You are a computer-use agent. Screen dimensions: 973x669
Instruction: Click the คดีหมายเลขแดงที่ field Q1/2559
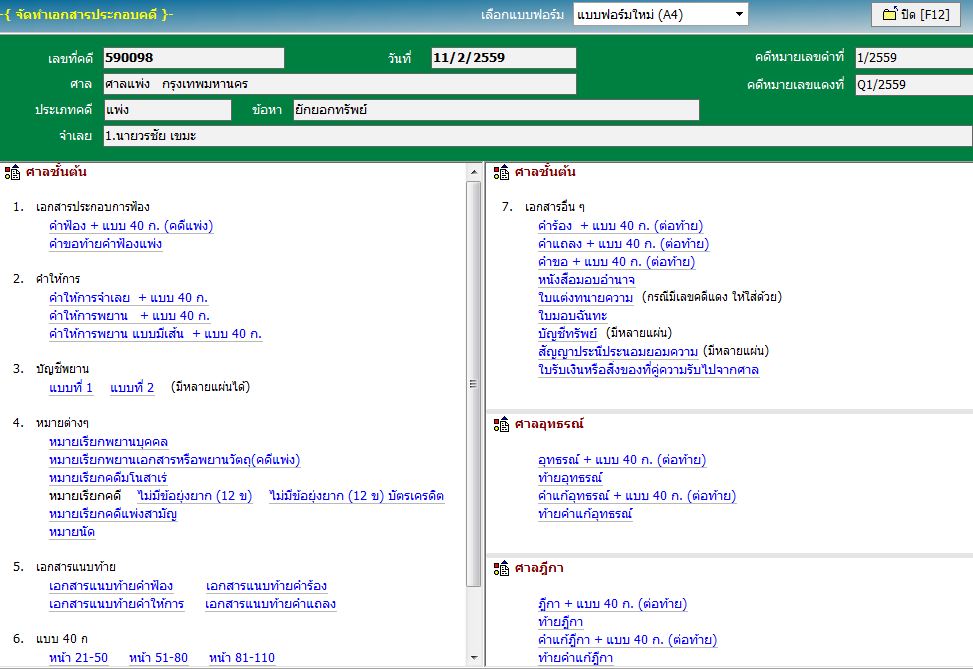913,84
